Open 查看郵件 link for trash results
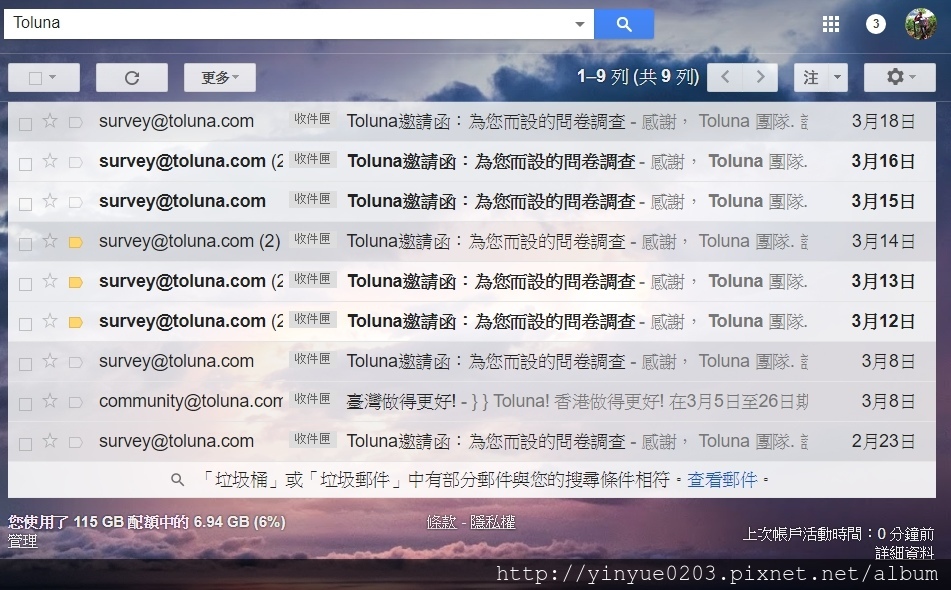Viewport: 951px width, 590px height. coord(722,480)
